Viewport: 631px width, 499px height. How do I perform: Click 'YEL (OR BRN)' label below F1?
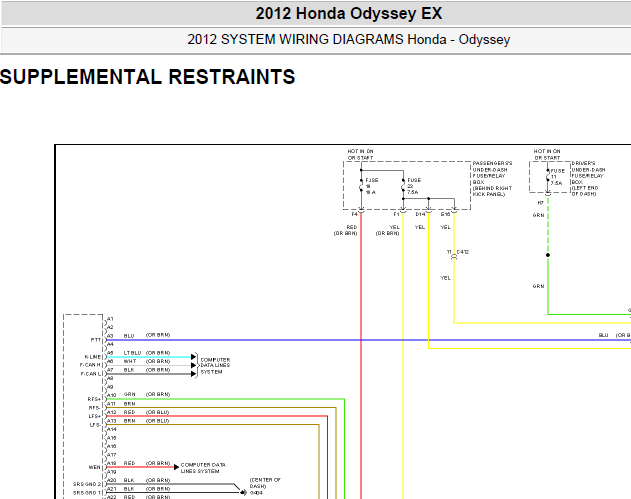[x=388, y=230]
